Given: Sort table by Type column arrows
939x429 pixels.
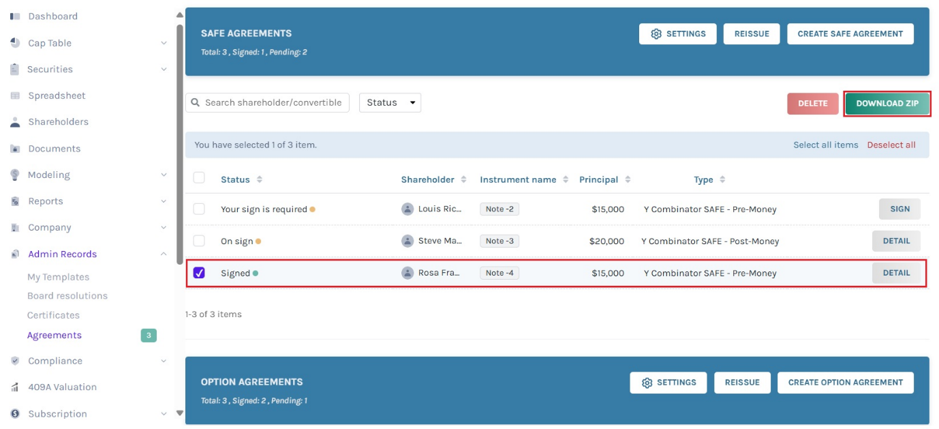Looking at the screenshot, I should pyautogui.click(x=722, y=179).
